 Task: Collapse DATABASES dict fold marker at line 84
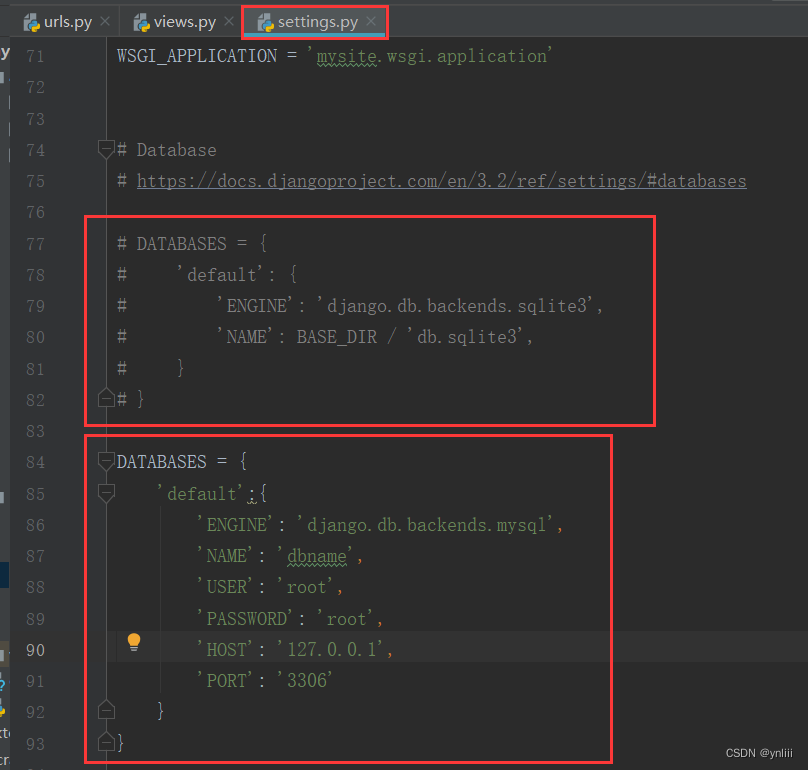tap(106, 461)
